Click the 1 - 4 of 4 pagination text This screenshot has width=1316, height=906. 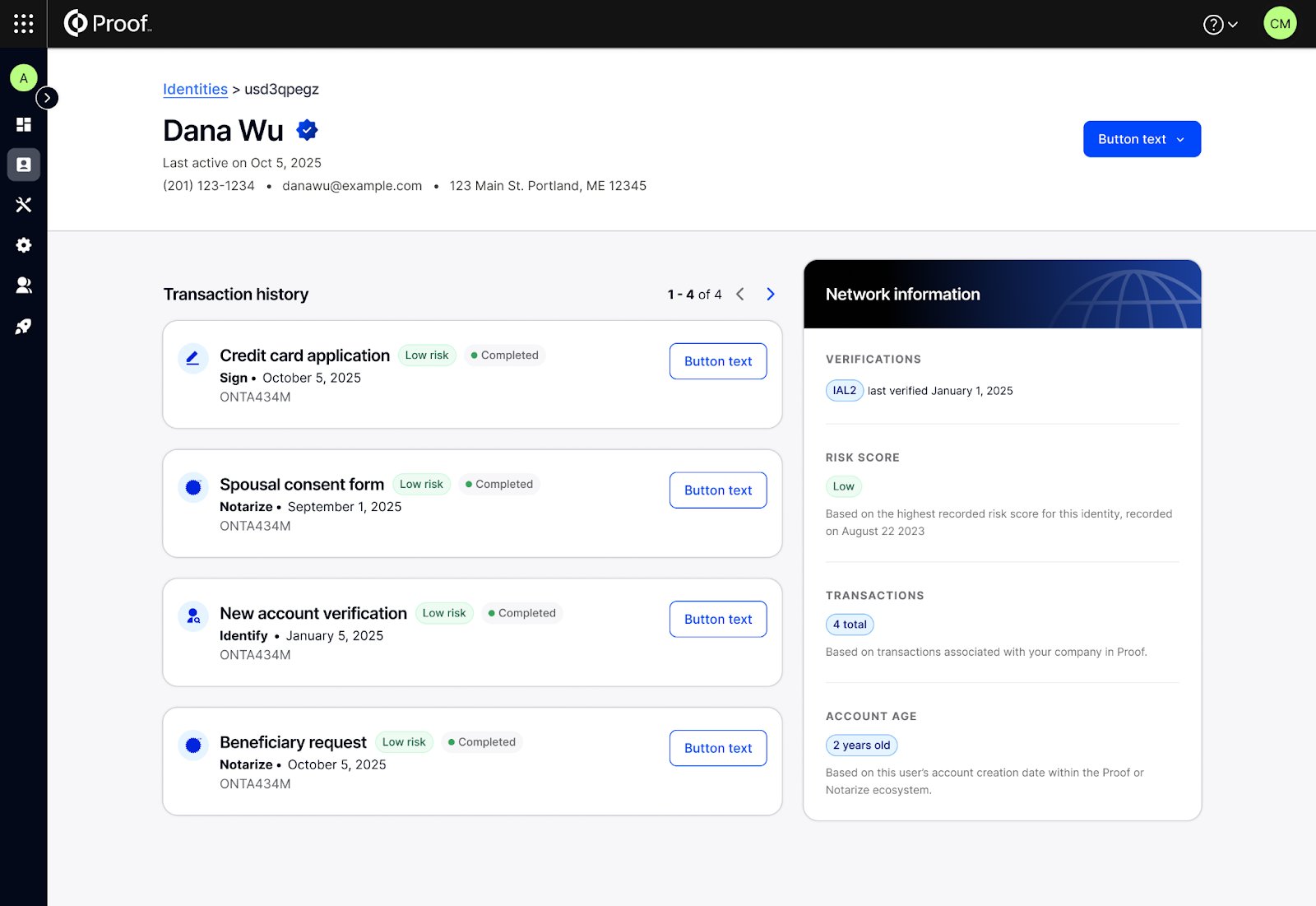[694, 295]
